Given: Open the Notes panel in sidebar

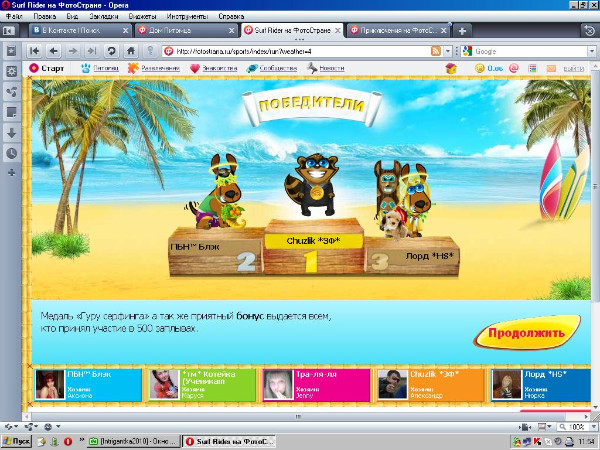Looking at the screenshot, I should (11, 112).
